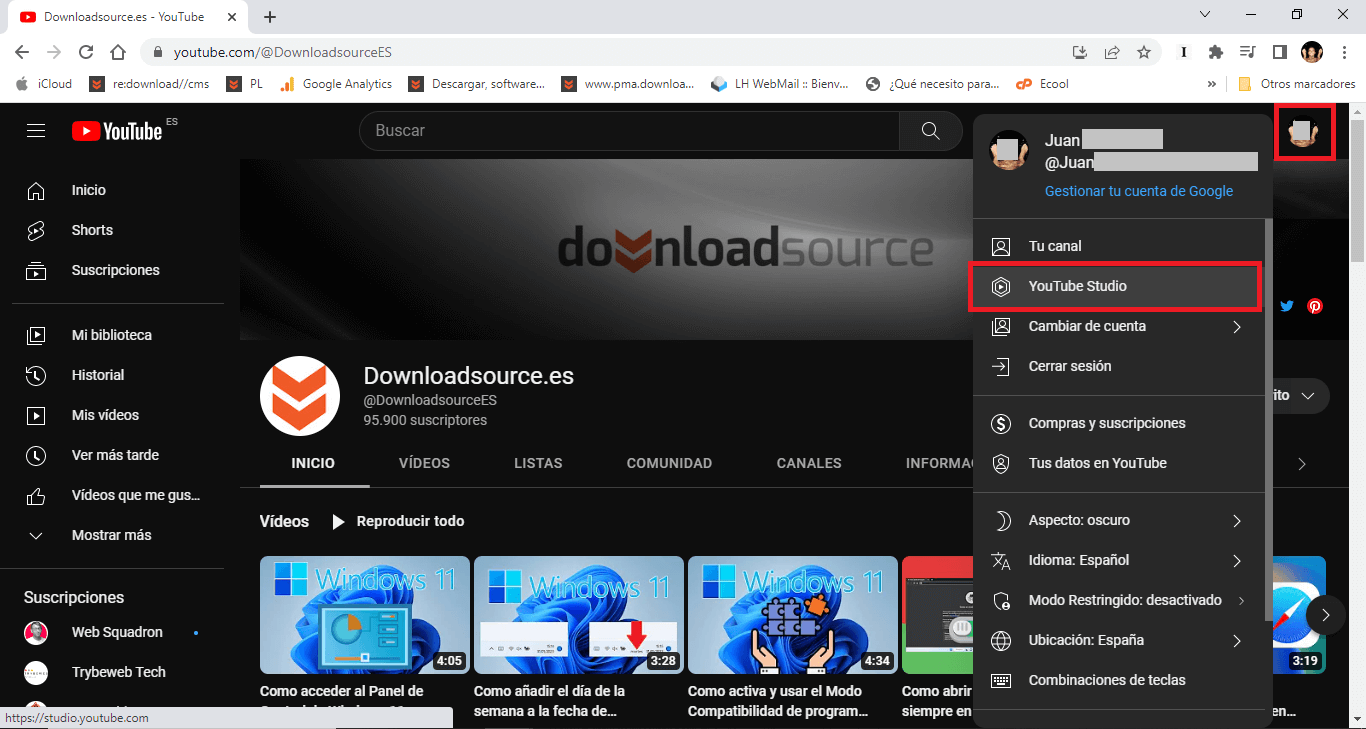Image resolution: width=1366 pixels, height=729 pixels.
Task: Bookmark page with the star icon
Action: 1144,52
